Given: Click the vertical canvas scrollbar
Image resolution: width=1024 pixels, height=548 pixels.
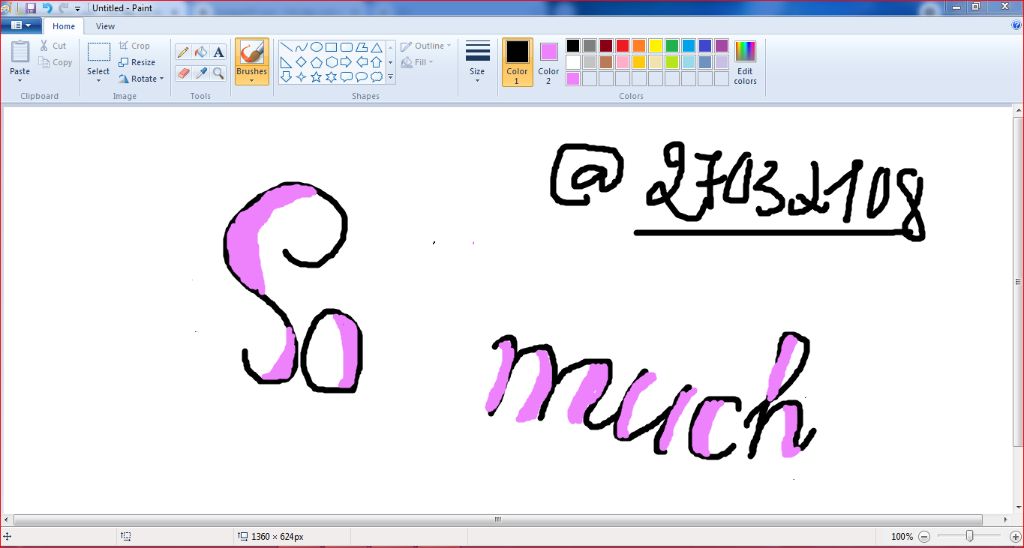Looking at the screenshot, I should (1017, 282).
